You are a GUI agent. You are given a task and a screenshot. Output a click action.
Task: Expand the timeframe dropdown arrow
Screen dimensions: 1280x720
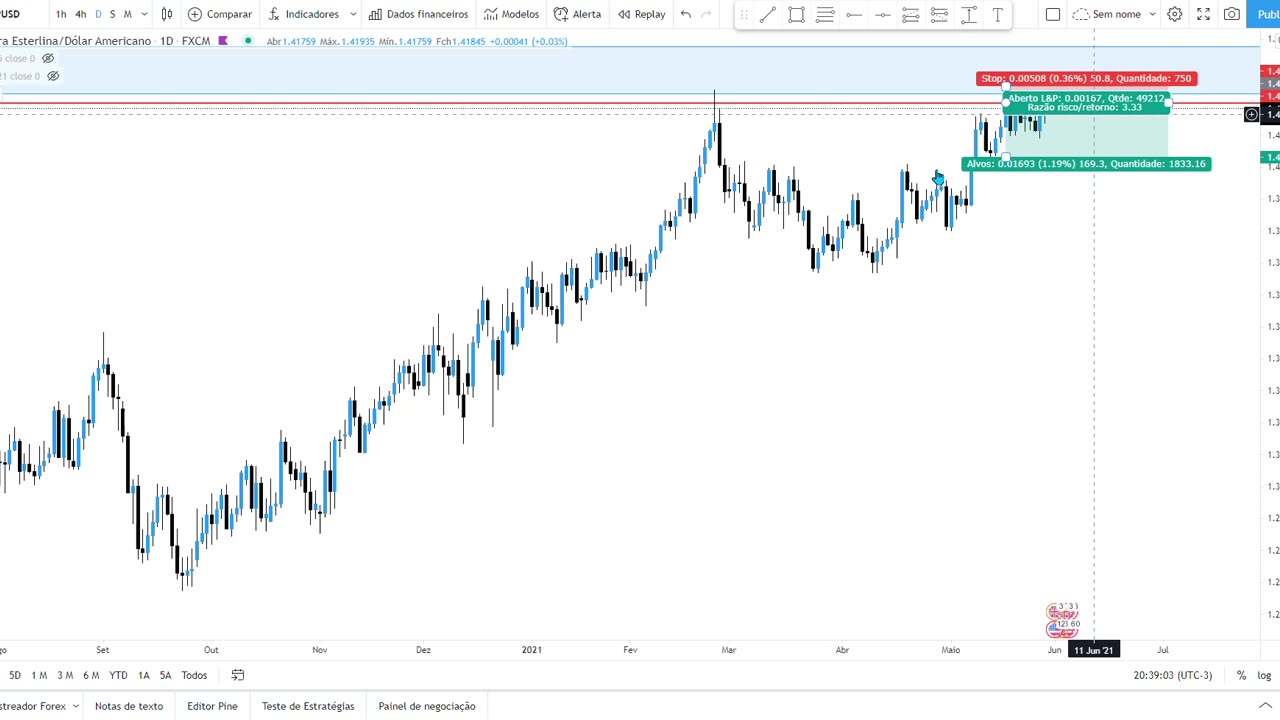click(144, 14)
